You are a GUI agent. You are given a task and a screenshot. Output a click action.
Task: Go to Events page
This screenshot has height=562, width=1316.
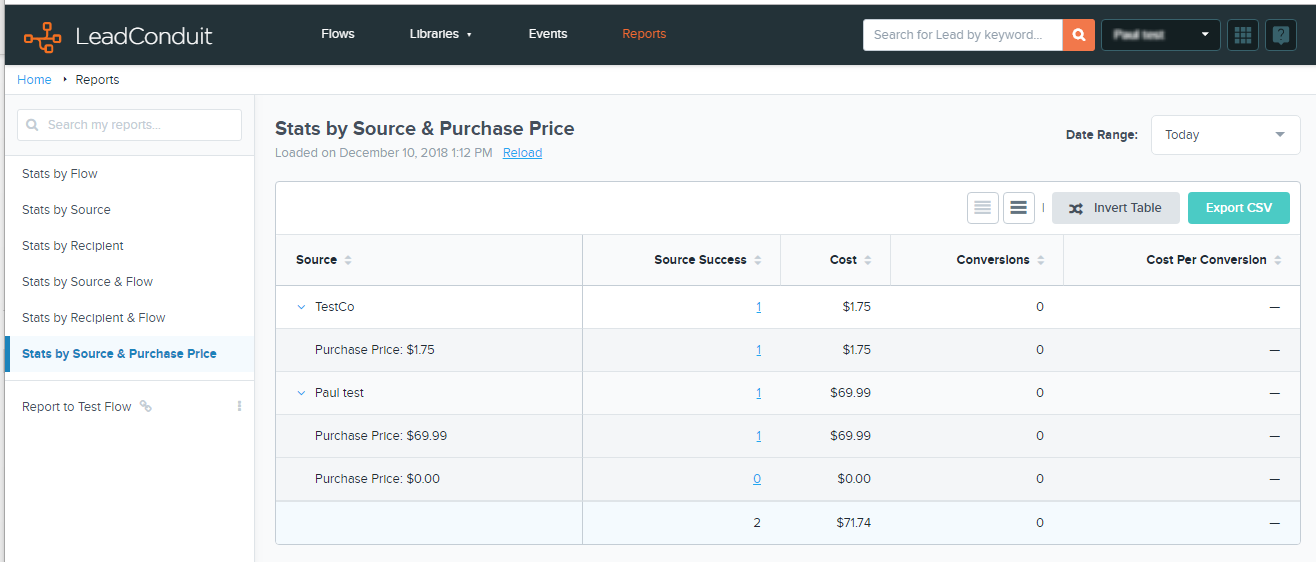(x=548, y=34)
